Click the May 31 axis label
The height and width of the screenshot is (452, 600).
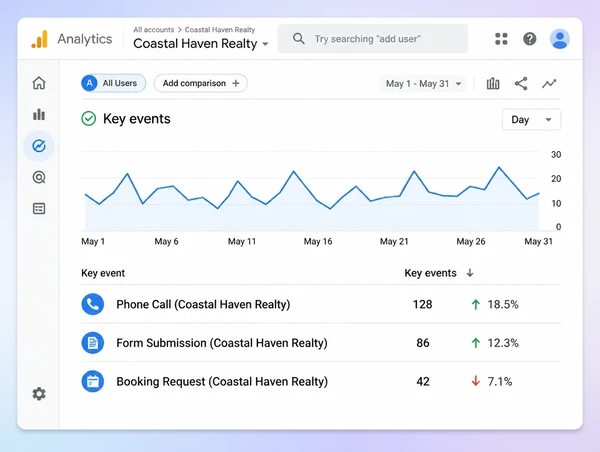538,241
